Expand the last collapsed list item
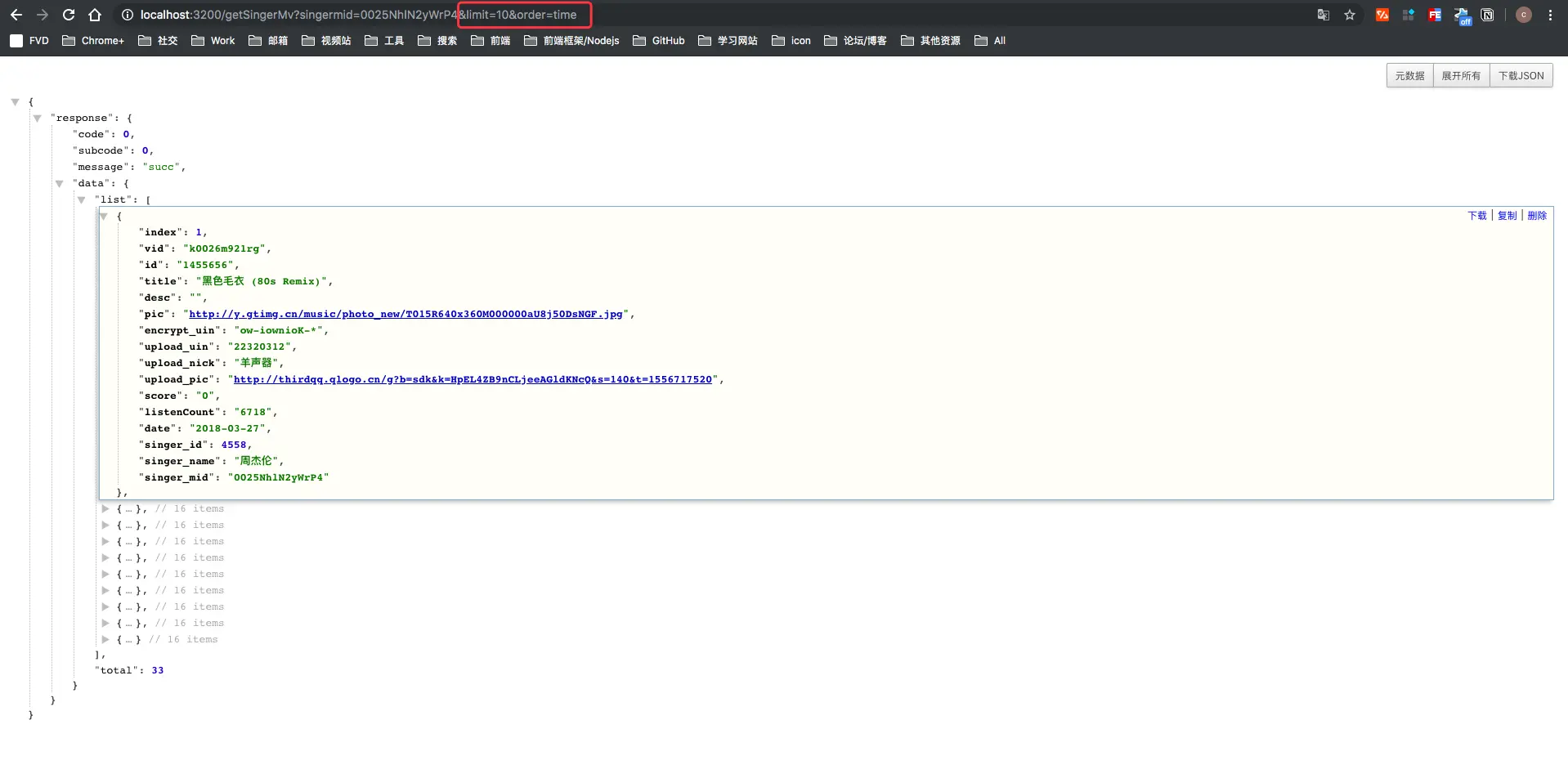1568x765 pixels. point(105,639)
